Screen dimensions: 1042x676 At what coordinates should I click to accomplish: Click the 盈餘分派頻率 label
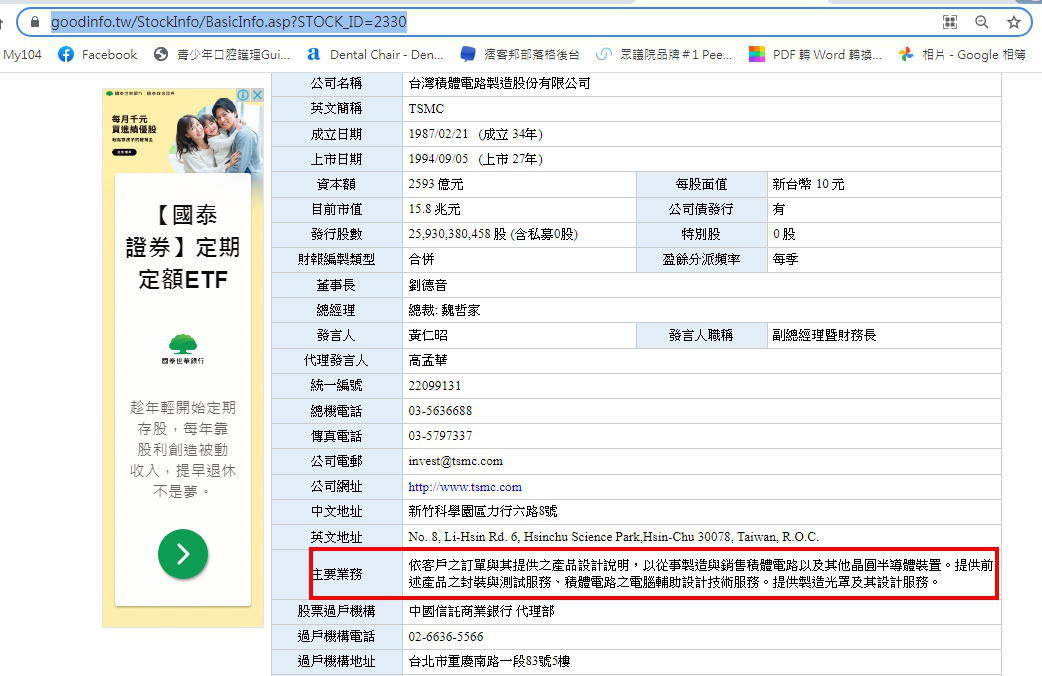(x=701, y=259)
